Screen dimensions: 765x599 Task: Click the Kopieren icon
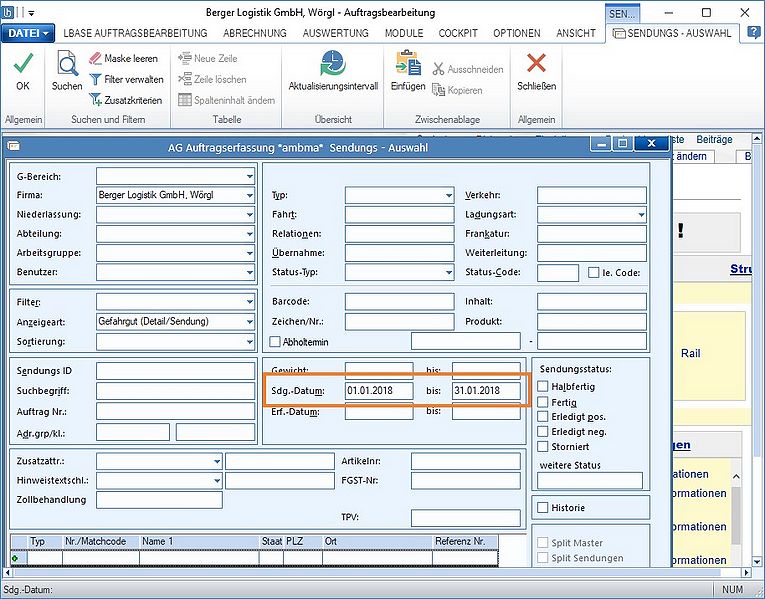pos(438,90)
